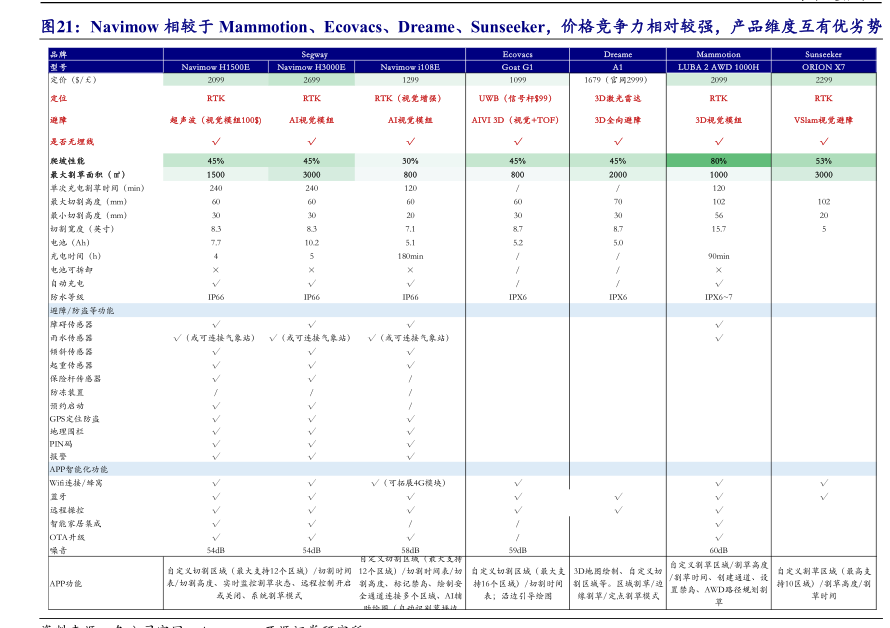Click the Sunseeker 53% climbing cell
The width and height of the screenshot is (890, 628).
pyautogui.click(x=823, y=161)
